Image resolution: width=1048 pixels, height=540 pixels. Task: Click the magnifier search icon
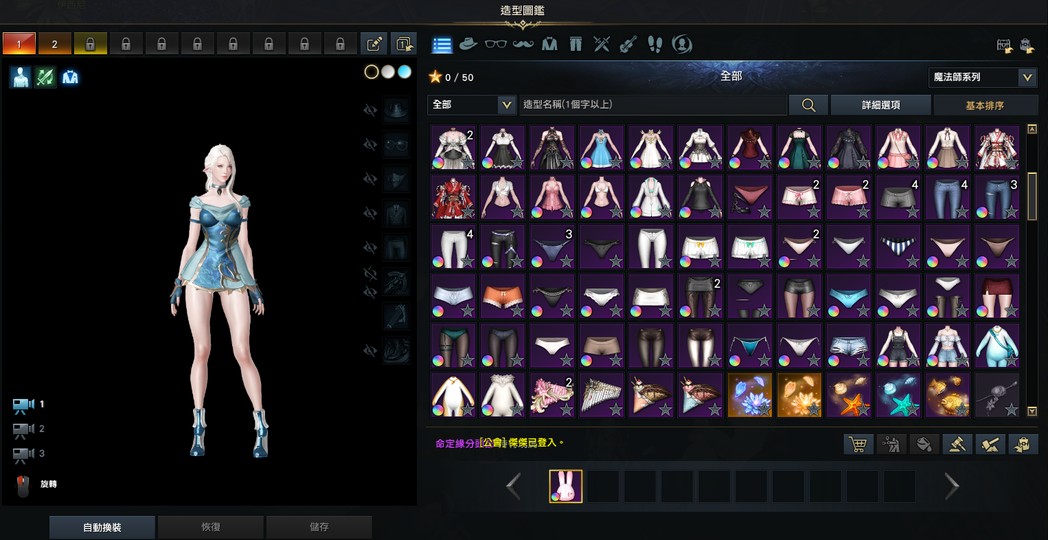(x=809, y=105)
